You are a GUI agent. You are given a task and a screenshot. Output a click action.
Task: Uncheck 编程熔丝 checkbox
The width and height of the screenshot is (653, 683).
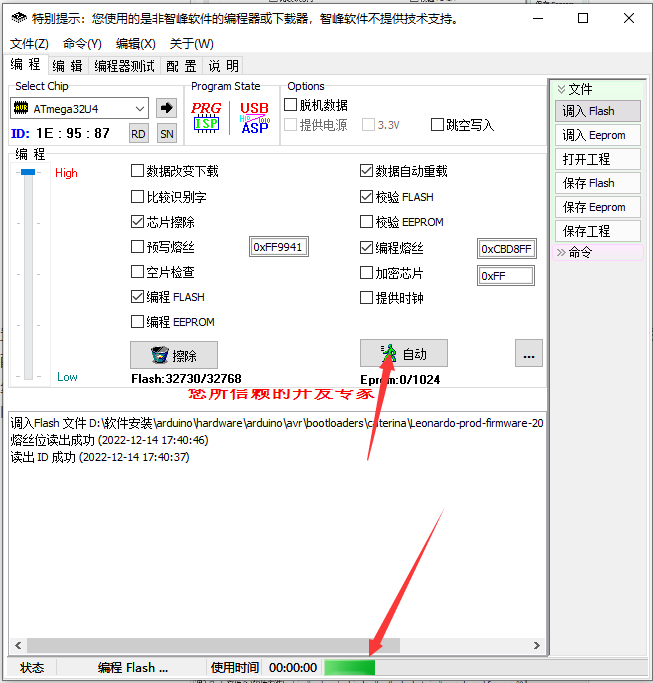366,247
